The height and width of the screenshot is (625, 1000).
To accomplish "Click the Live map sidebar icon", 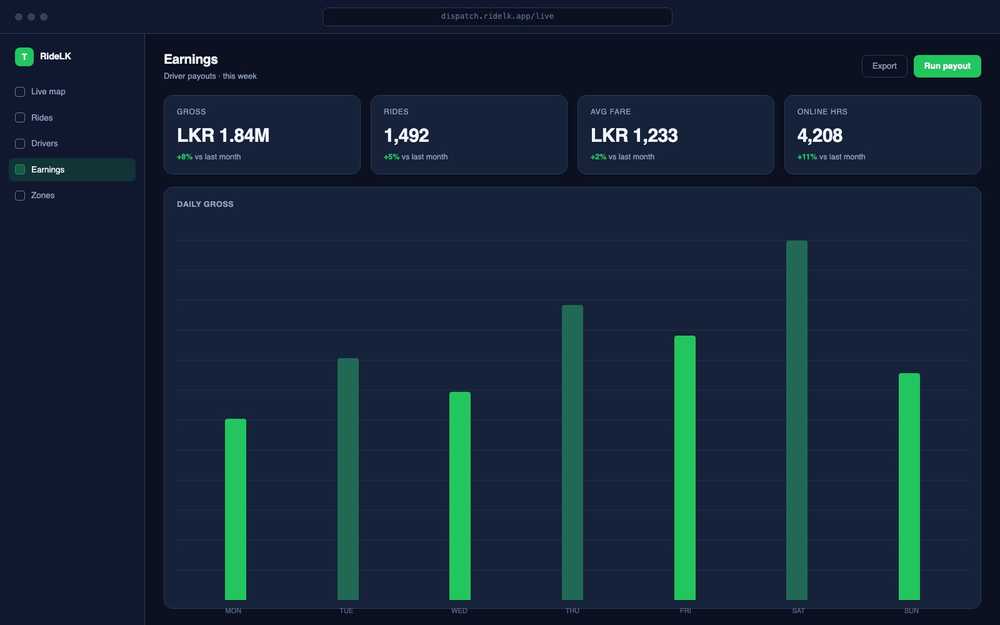I will coord(20,92).
